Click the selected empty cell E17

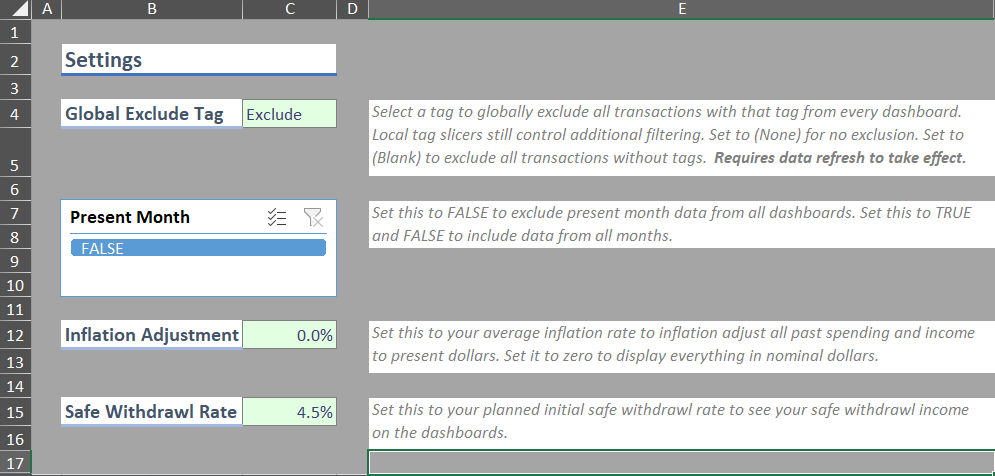point(682,462)
